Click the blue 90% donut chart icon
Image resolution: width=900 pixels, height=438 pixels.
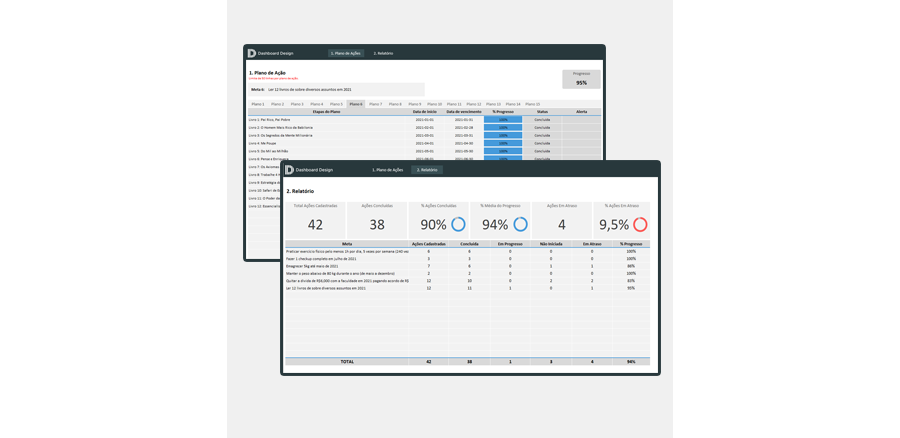click(x=457, y=224)
